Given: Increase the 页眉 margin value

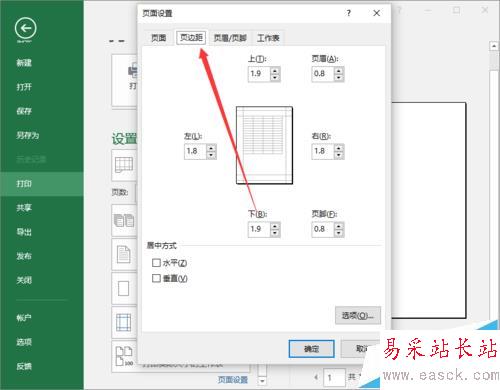Looking at the screenshot, I should coord(339,70).
